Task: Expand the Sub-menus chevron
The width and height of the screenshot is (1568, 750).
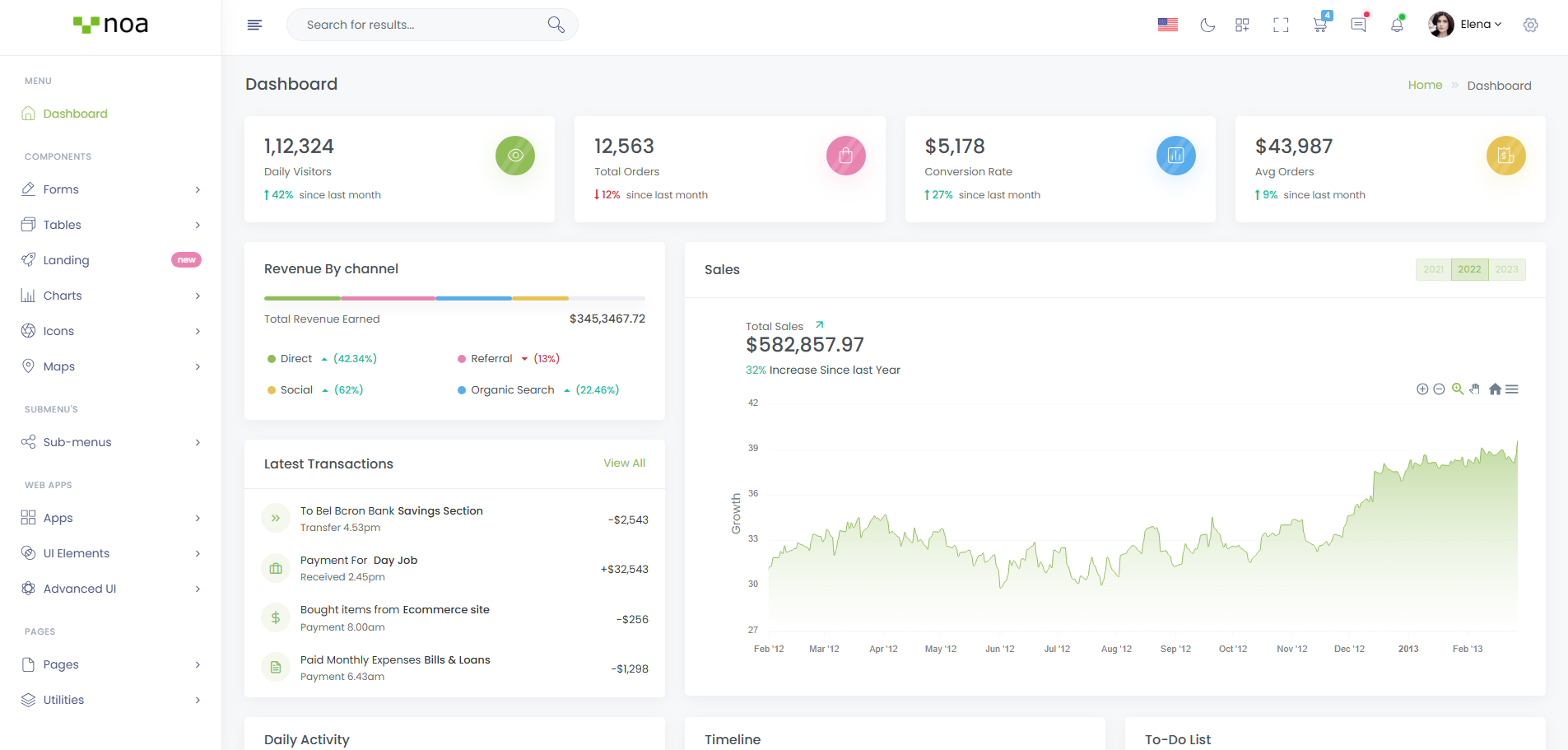Action: click(198, 442)
